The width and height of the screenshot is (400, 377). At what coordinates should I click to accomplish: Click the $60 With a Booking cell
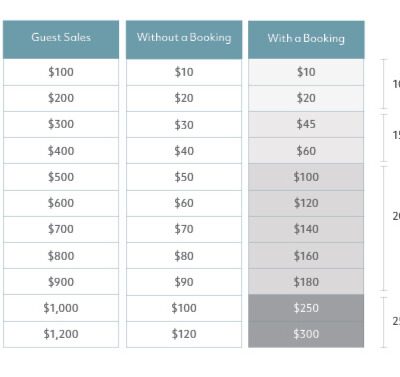pyautogui.click(x=306, y=151)
